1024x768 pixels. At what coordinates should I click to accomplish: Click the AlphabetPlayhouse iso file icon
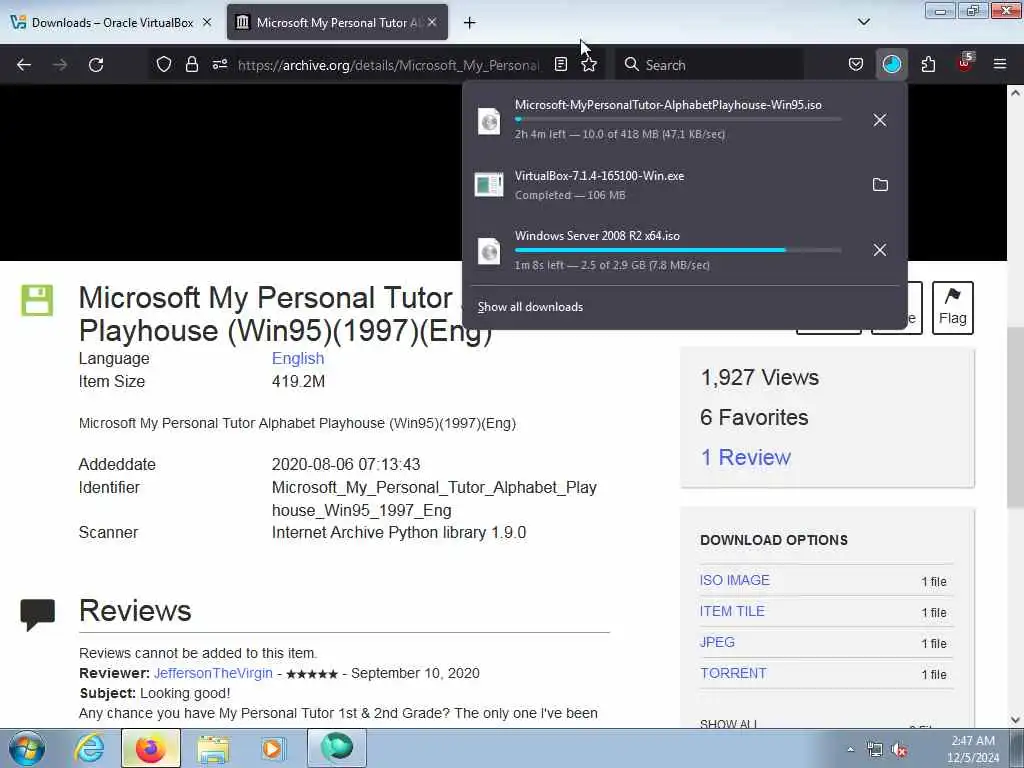(x=489, y=121)
